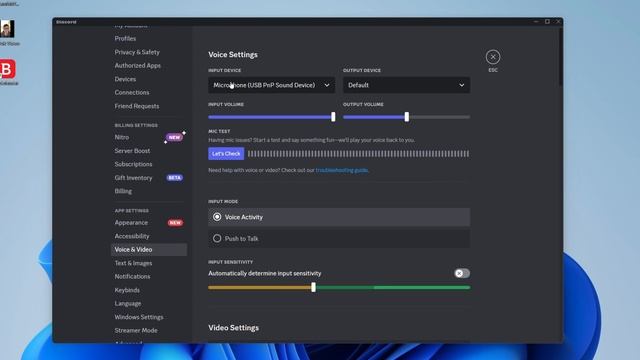Click the NEW badge next to Appearance

pos(175,222)
